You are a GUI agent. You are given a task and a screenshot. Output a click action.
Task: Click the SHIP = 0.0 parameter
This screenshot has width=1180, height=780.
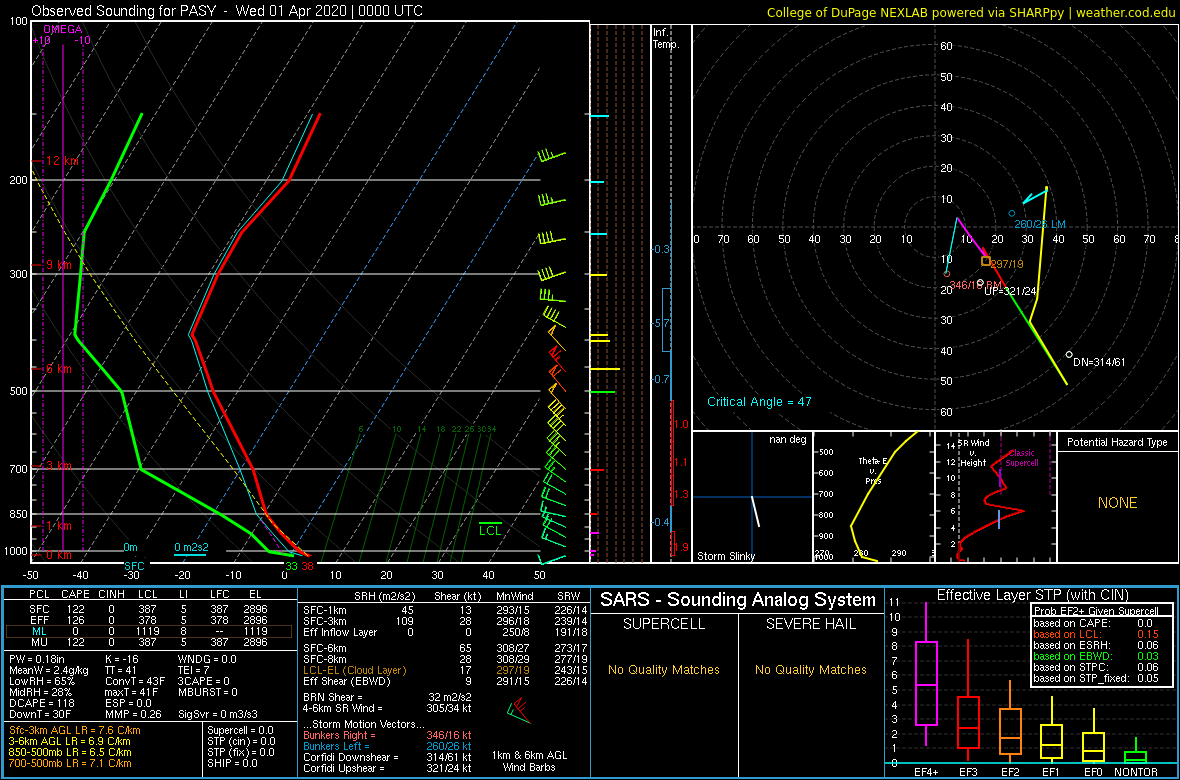pyautogui.click(x=233, y=763)
